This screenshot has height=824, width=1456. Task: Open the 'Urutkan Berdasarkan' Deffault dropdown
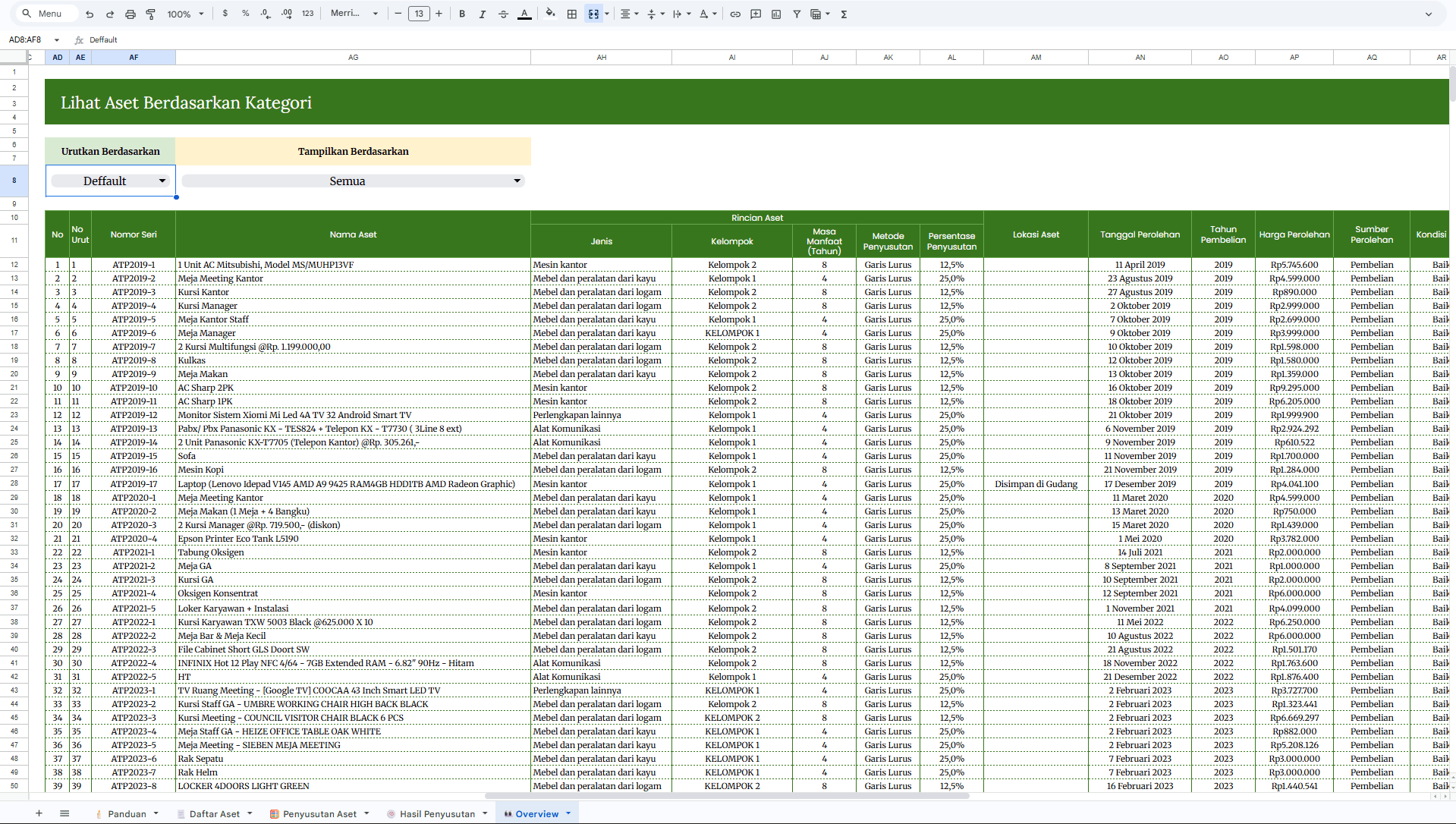pyautogui.click(x=110, y=181)
